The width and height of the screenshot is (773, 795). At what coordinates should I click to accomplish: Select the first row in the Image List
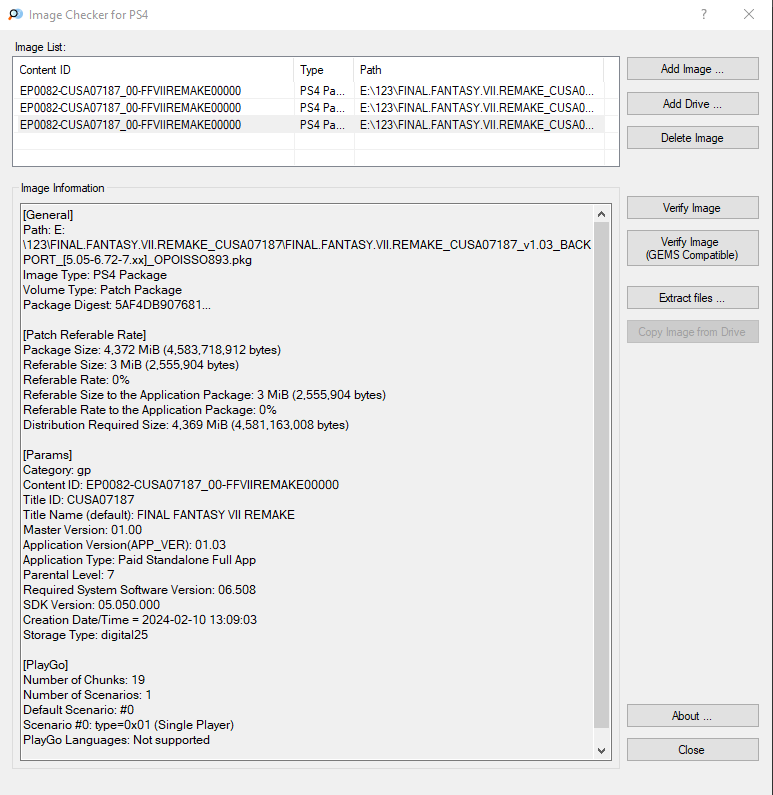pos(310,91)
